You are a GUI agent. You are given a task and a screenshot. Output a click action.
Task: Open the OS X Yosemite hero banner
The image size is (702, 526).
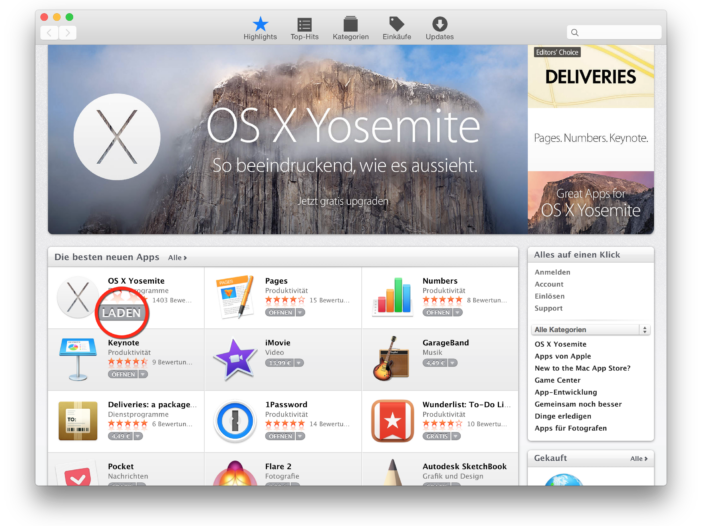[287, 139]
